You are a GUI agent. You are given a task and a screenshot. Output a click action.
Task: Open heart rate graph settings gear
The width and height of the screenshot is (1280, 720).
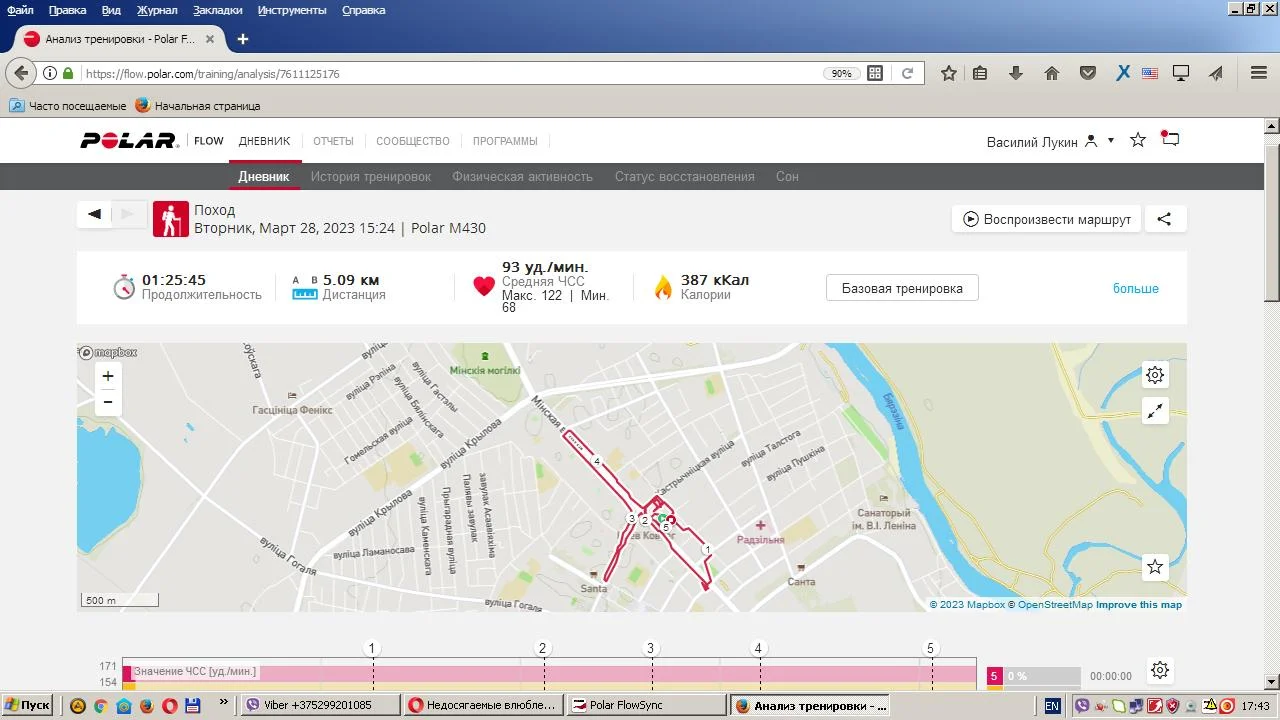pyautogui.click(x=1159, y=670)
